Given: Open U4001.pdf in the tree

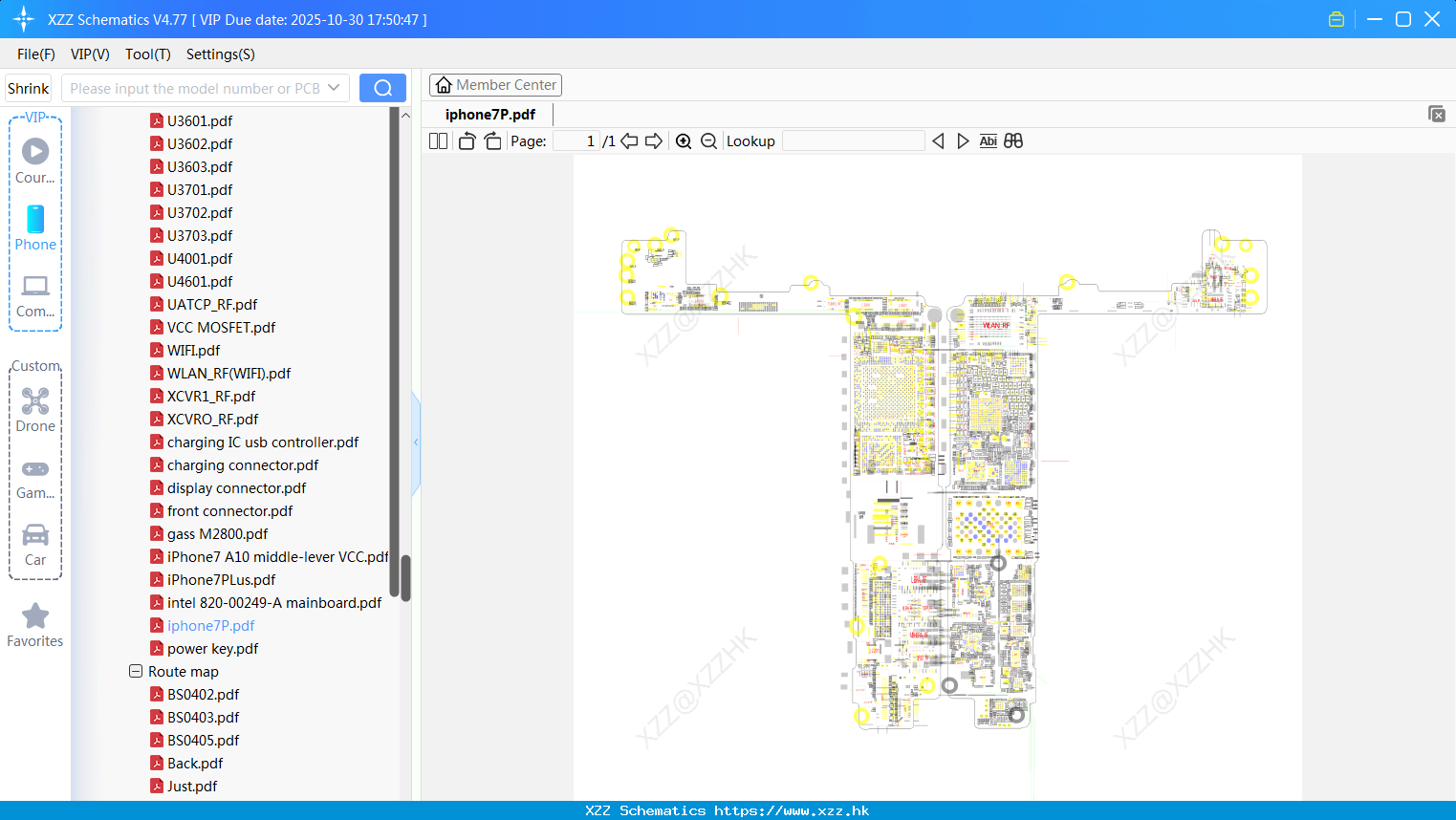Looking at the screenshot, I should (200, 258).
